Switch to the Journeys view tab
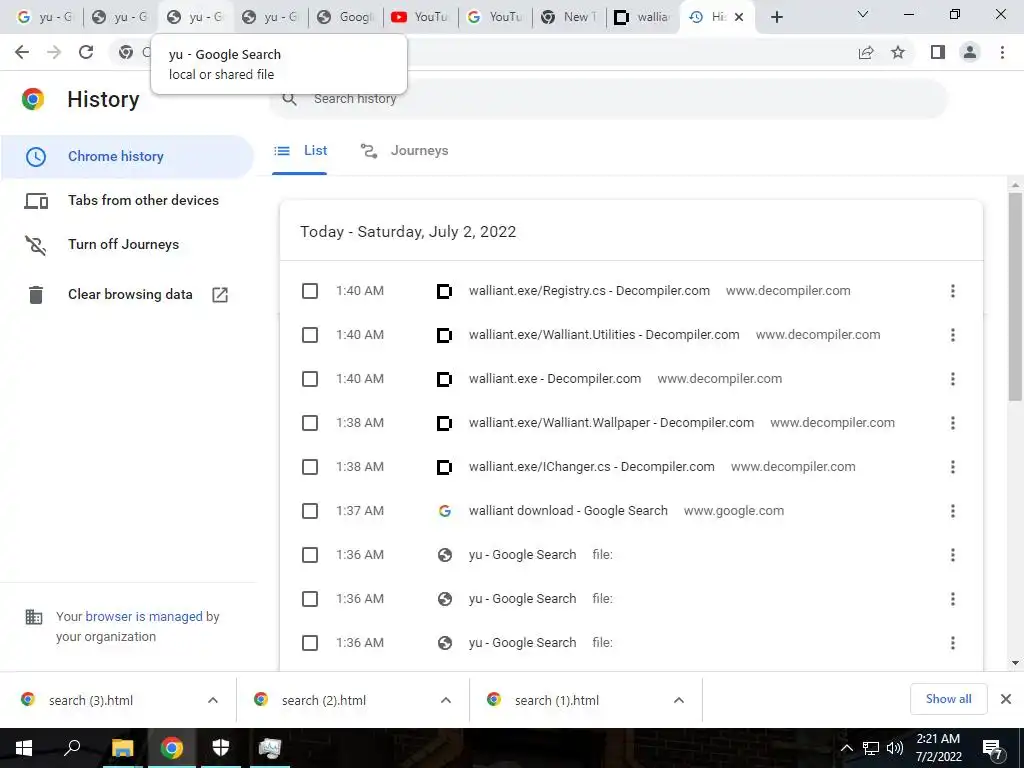The width and height of the screenshot is (1024, 768). coord(404,151)
